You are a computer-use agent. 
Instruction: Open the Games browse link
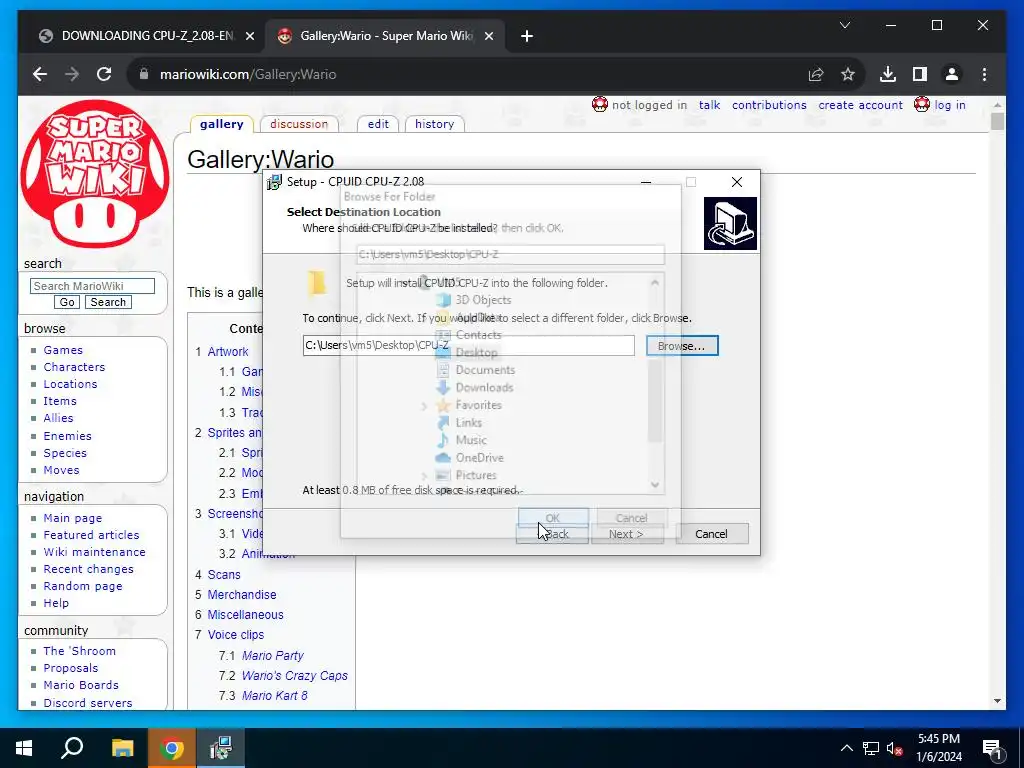63,350
